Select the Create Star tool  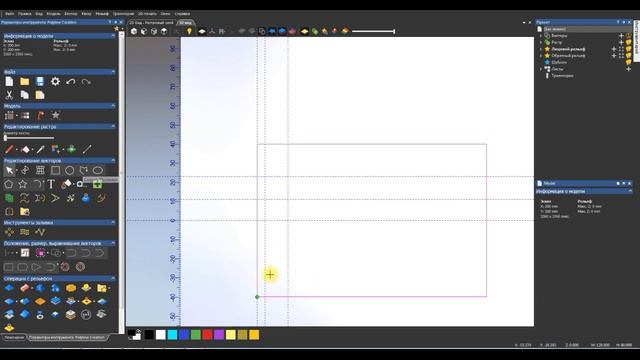point(23,184)
